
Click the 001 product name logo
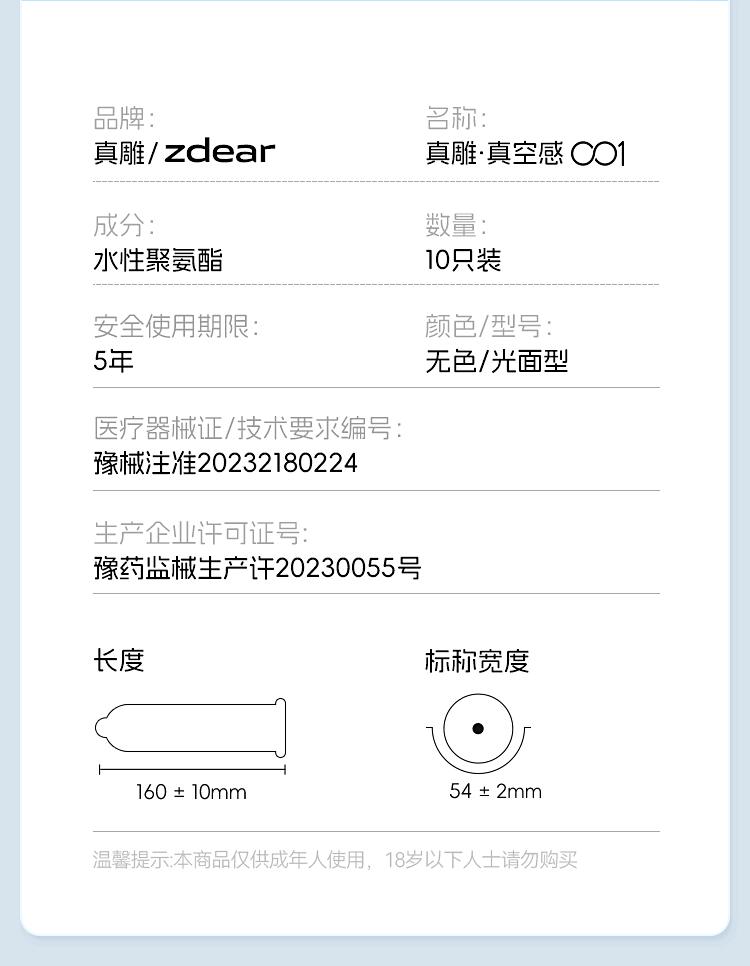click(598, 153)
